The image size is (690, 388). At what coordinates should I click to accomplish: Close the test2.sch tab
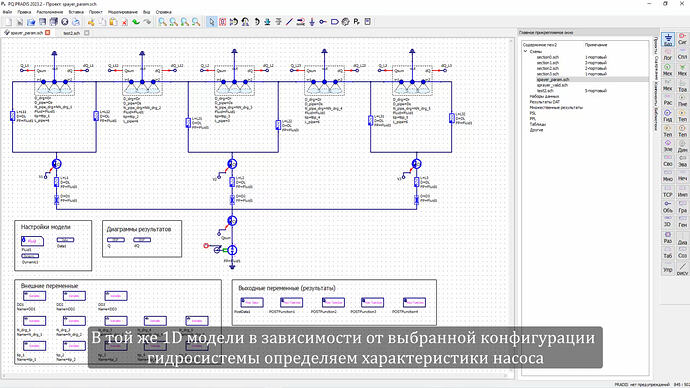(87, 33)
